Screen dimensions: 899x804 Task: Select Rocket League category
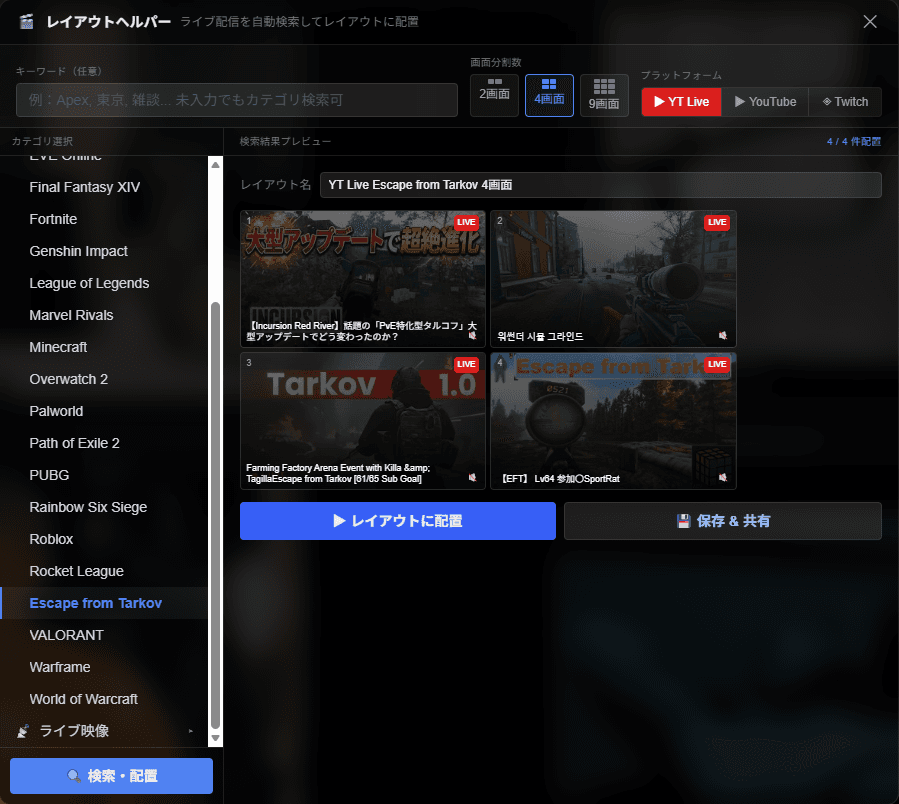[x=104, y=571]
